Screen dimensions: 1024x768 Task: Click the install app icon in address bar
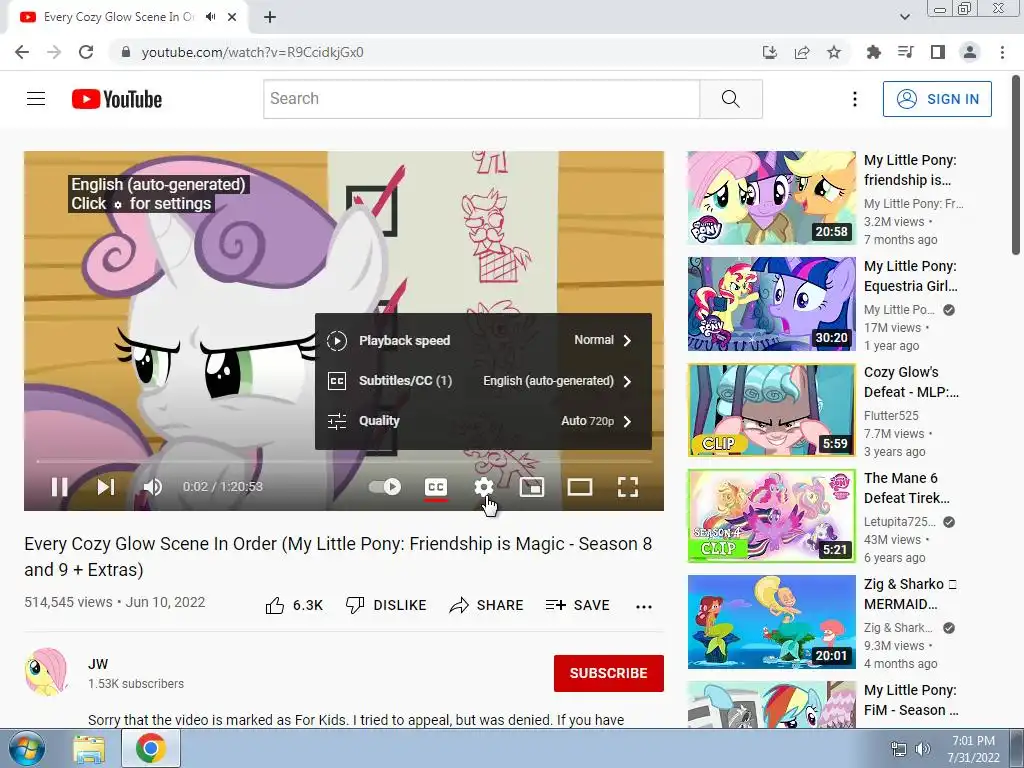(770, 52)
